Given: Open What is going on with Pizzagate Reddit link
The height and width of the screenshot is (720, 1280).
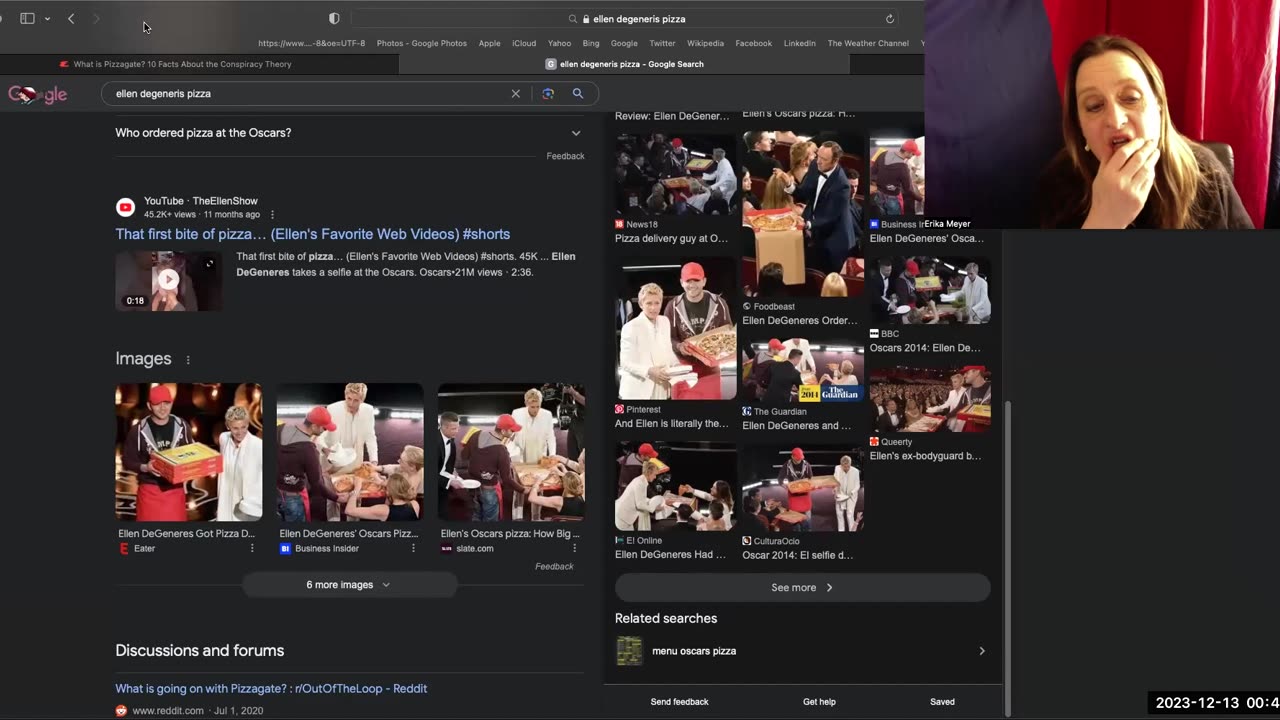Looking at the screenshot, I should click(x=271, y=688).
